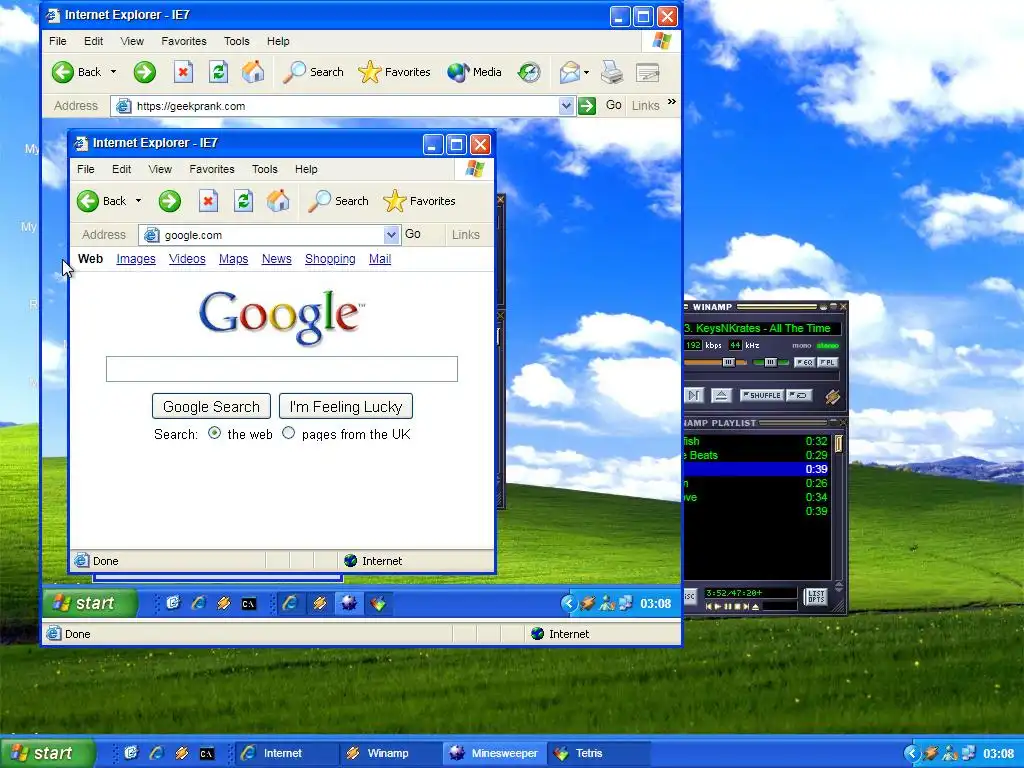Image resolution: width=1024 pixels, height=768 pixels.
Task: Click the red Stop icon in the geekprank.com IE toolbar
Action: (x=184, y=72)
